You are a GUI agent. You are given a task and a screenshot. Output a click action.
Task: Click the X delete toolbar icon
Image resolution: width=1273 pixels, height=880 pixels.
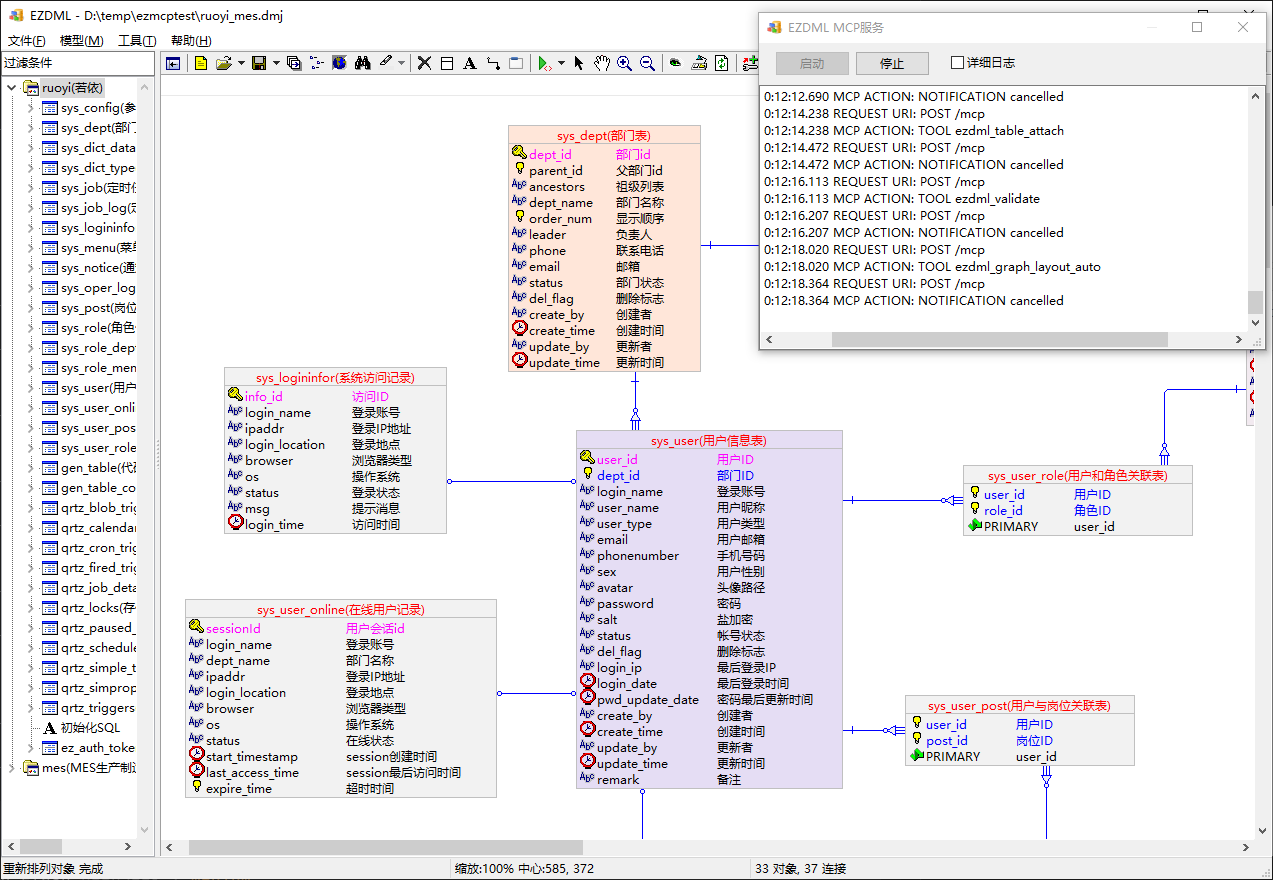(424, 63)
